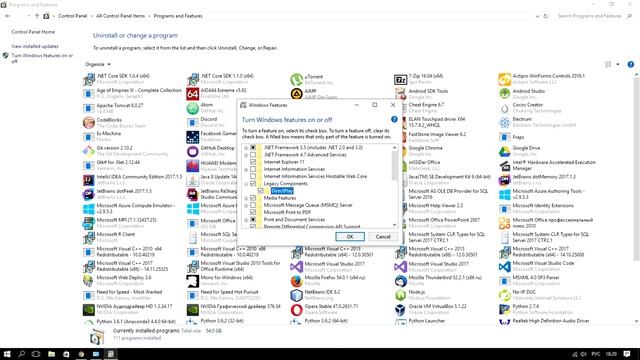Open the Organize dropdown menu
This screenshot has height=360, width=640.
(x=98, y=64)
